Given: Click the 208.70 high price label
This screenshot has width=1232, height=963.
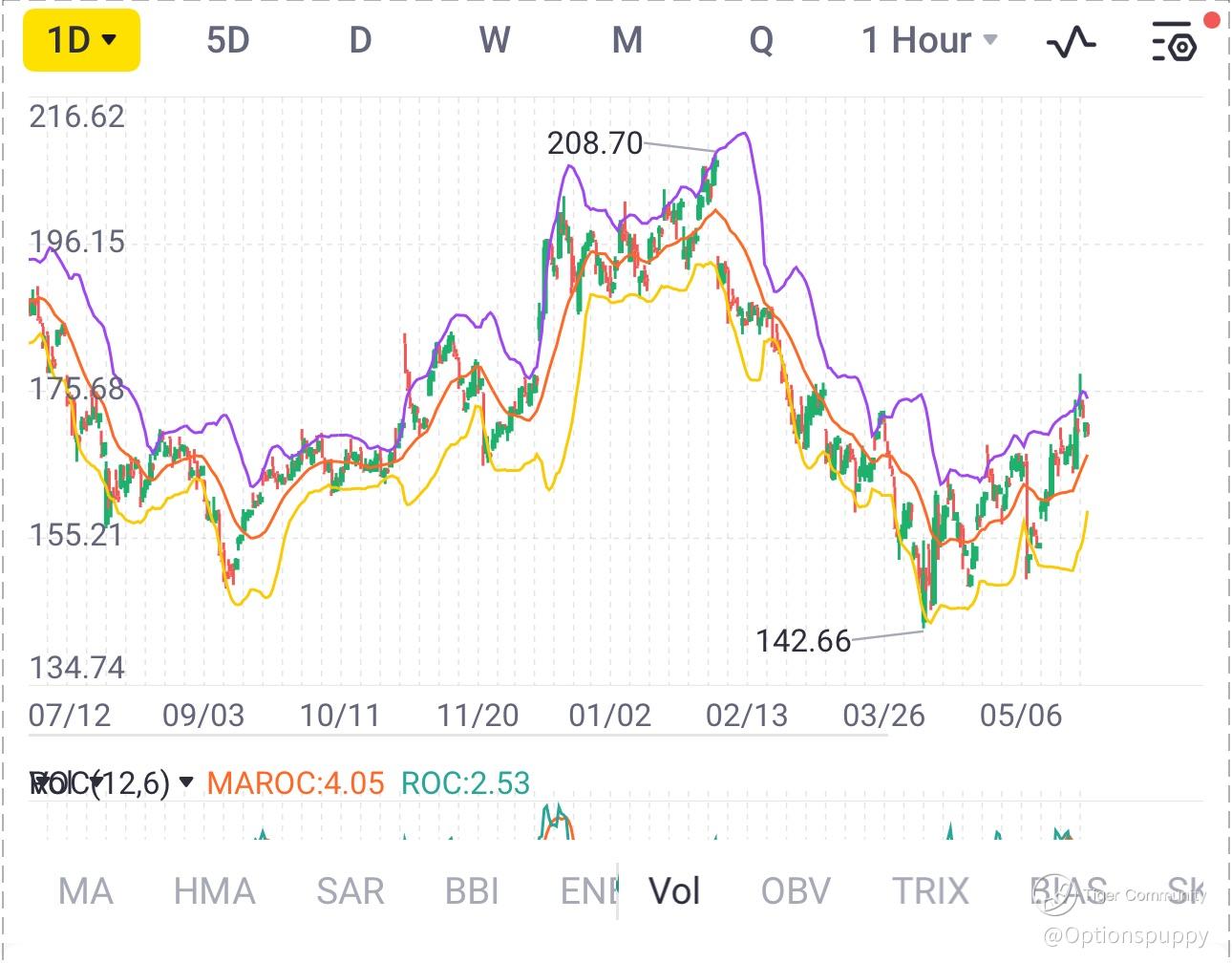Looking at the screenshot, I should coord(594,143).
